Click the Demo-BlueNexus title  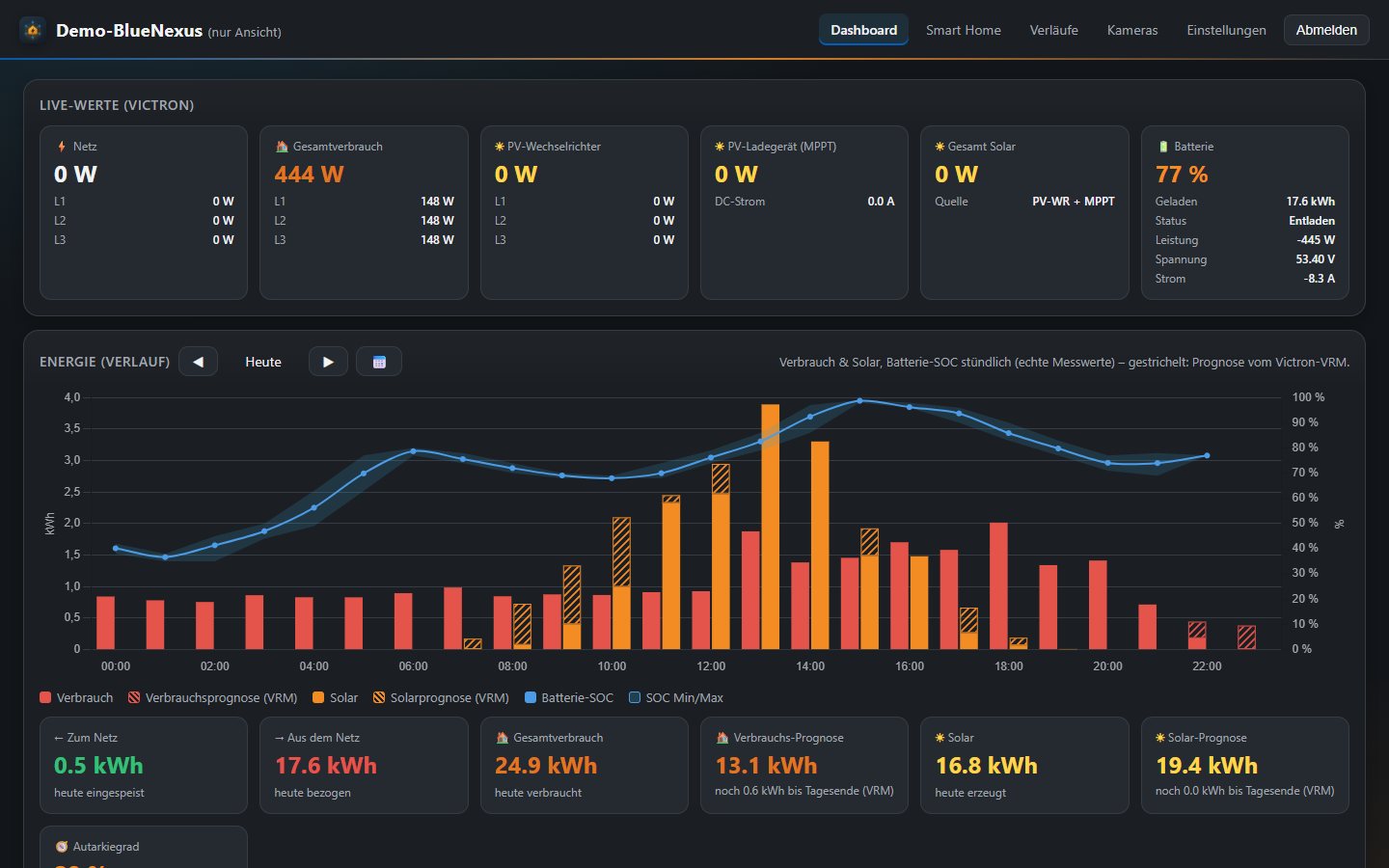pos(129,31)
